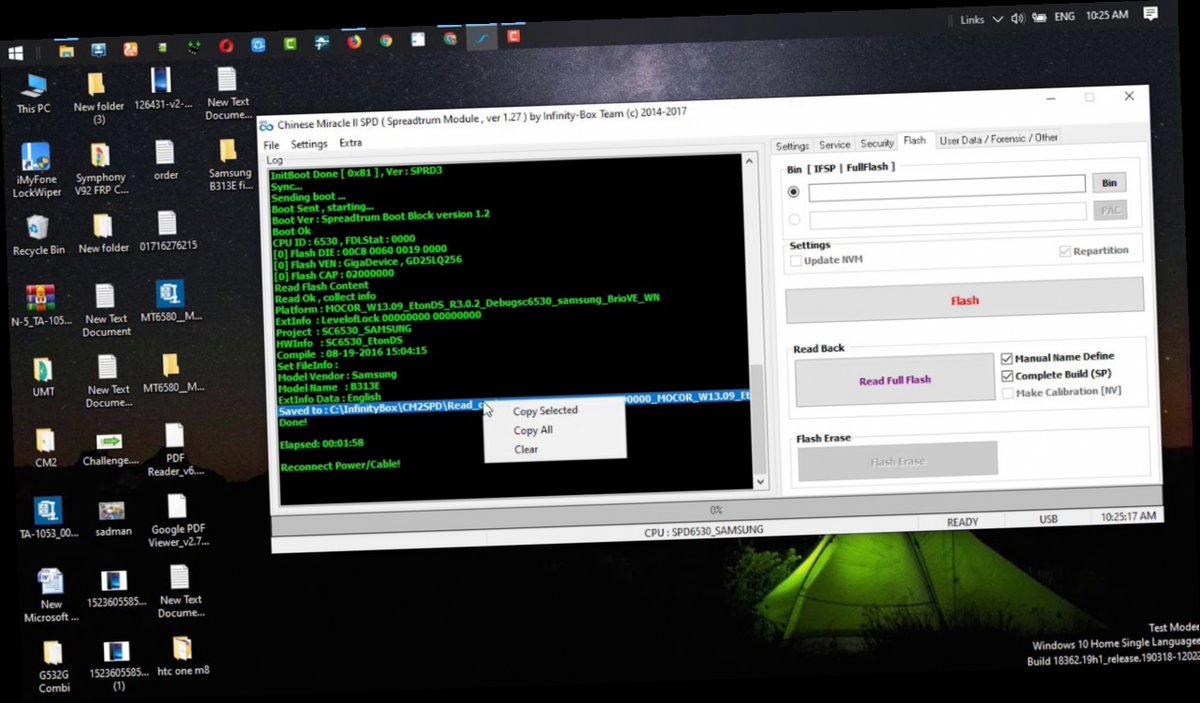Launch Opera browser from the taskbar
Screen dimensions: 1200x703
click(227, 45)
